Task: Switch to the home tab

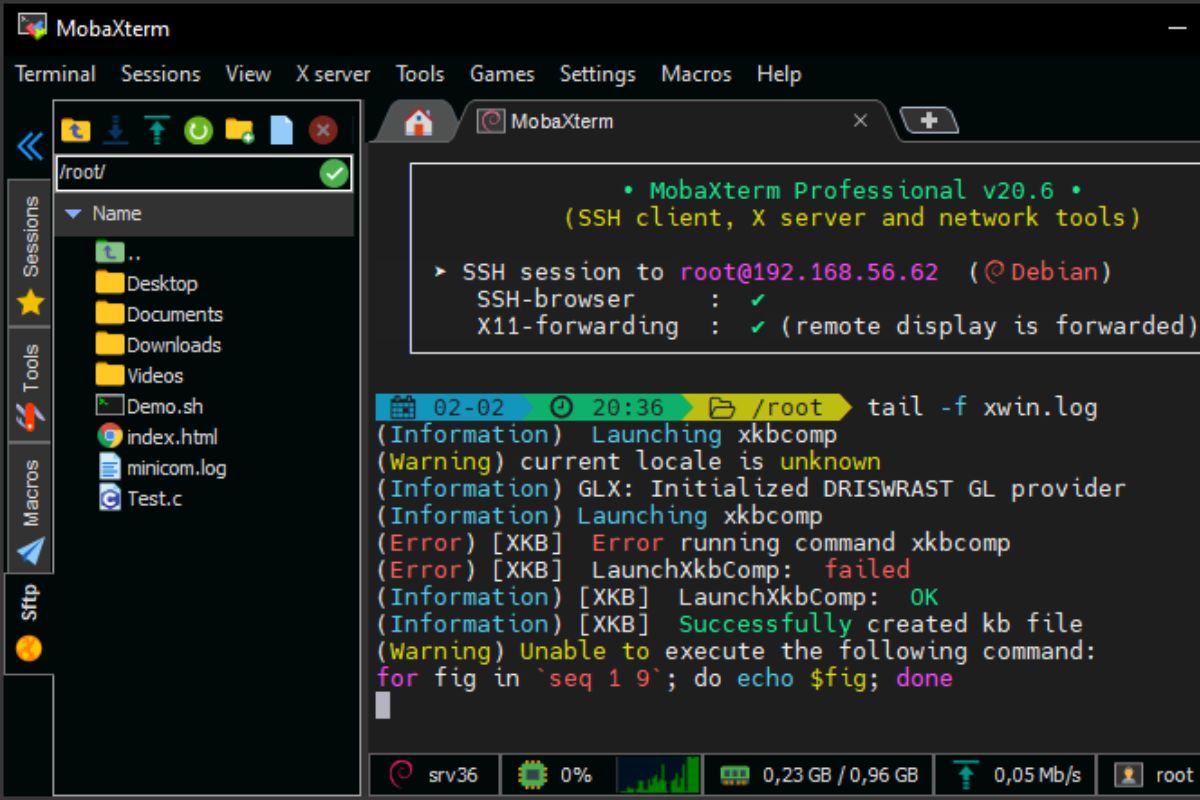Action: click(418, 122)
